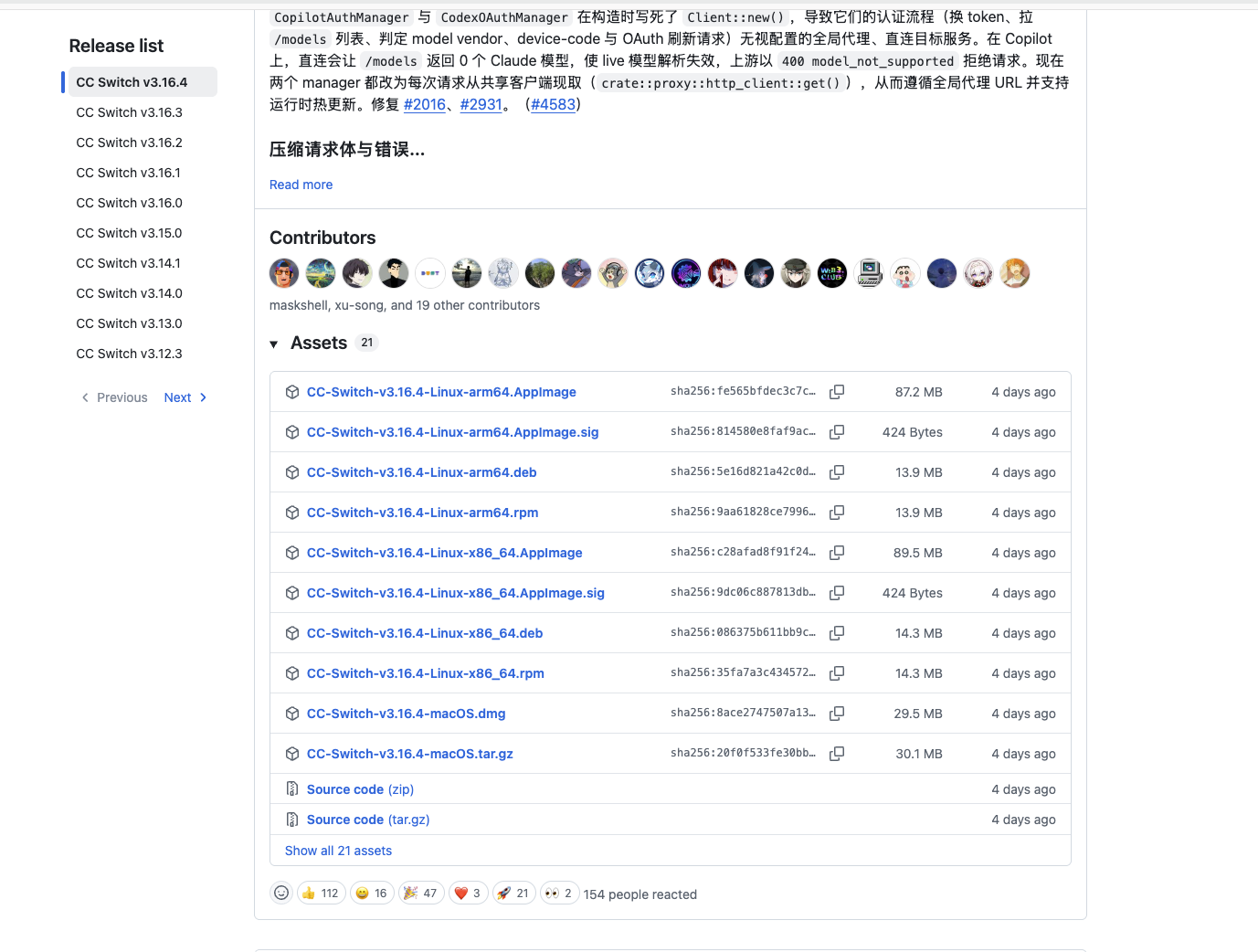Click the Contributors heading
Viewport: 1258px width, 952px height.
(322, 238)
